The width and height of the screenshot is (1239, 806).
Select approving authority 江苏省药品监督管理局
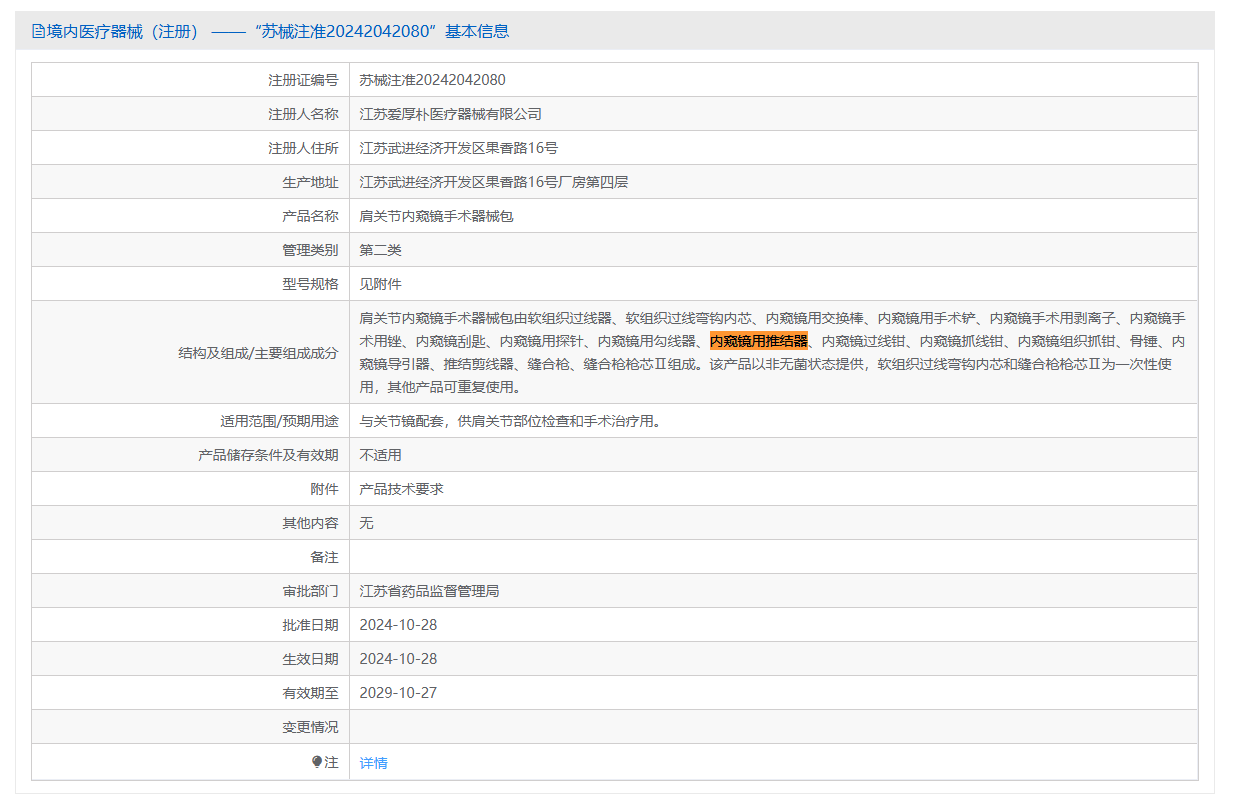pos(429,591)
